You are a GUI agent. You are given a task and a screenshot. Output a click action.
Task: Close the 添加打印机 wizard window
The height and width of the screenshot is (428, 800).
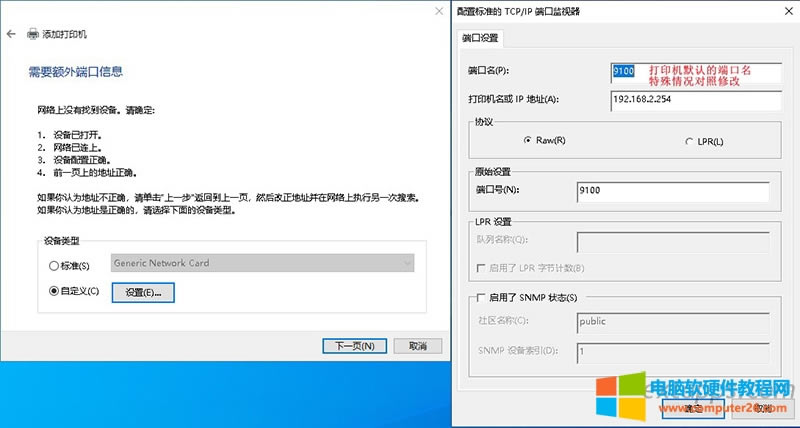click(x=437, y=11)
